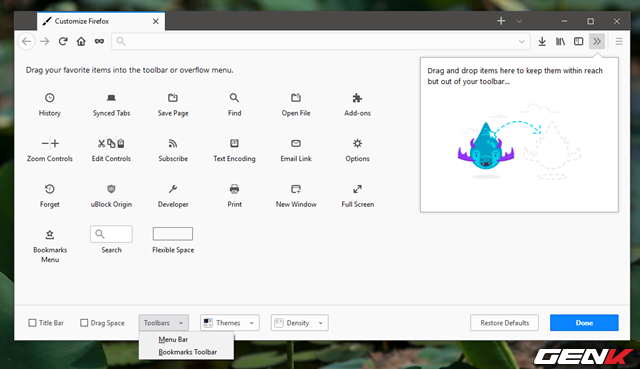Select the Full Screen arrows icon
Image resolution: width=640 pixels, height=369 pixels.
coord(357,189)
